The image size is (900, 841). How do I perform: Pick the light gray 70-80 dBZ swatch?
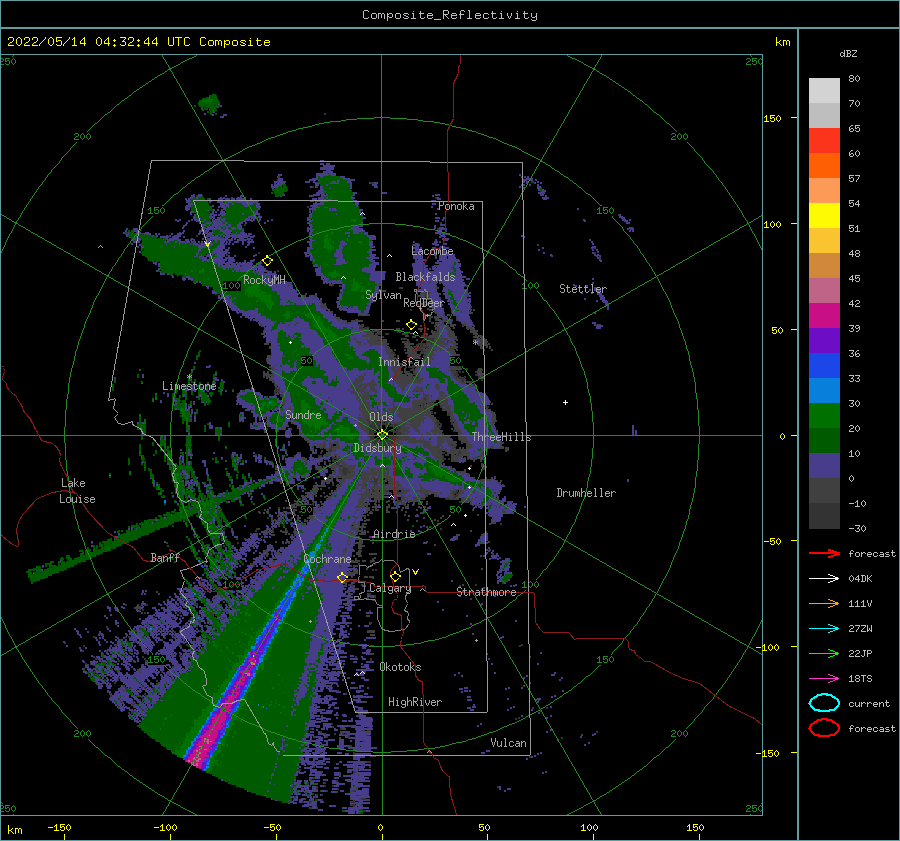tap(824, 91)
